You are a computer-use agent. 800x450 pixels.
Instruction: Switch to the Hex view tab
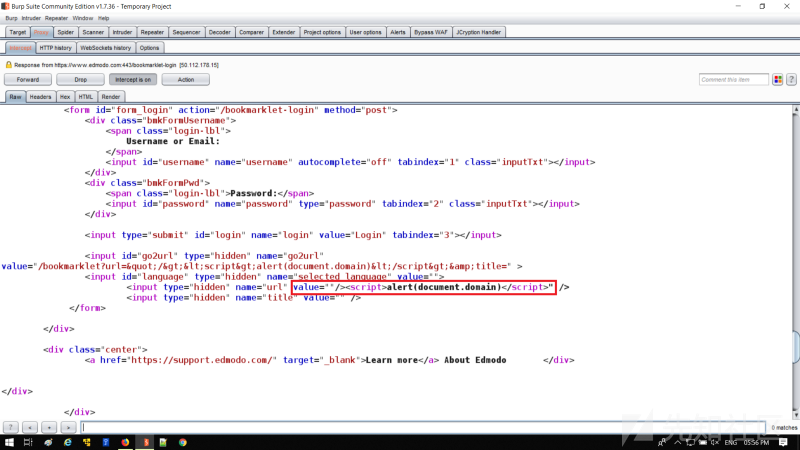65,97
